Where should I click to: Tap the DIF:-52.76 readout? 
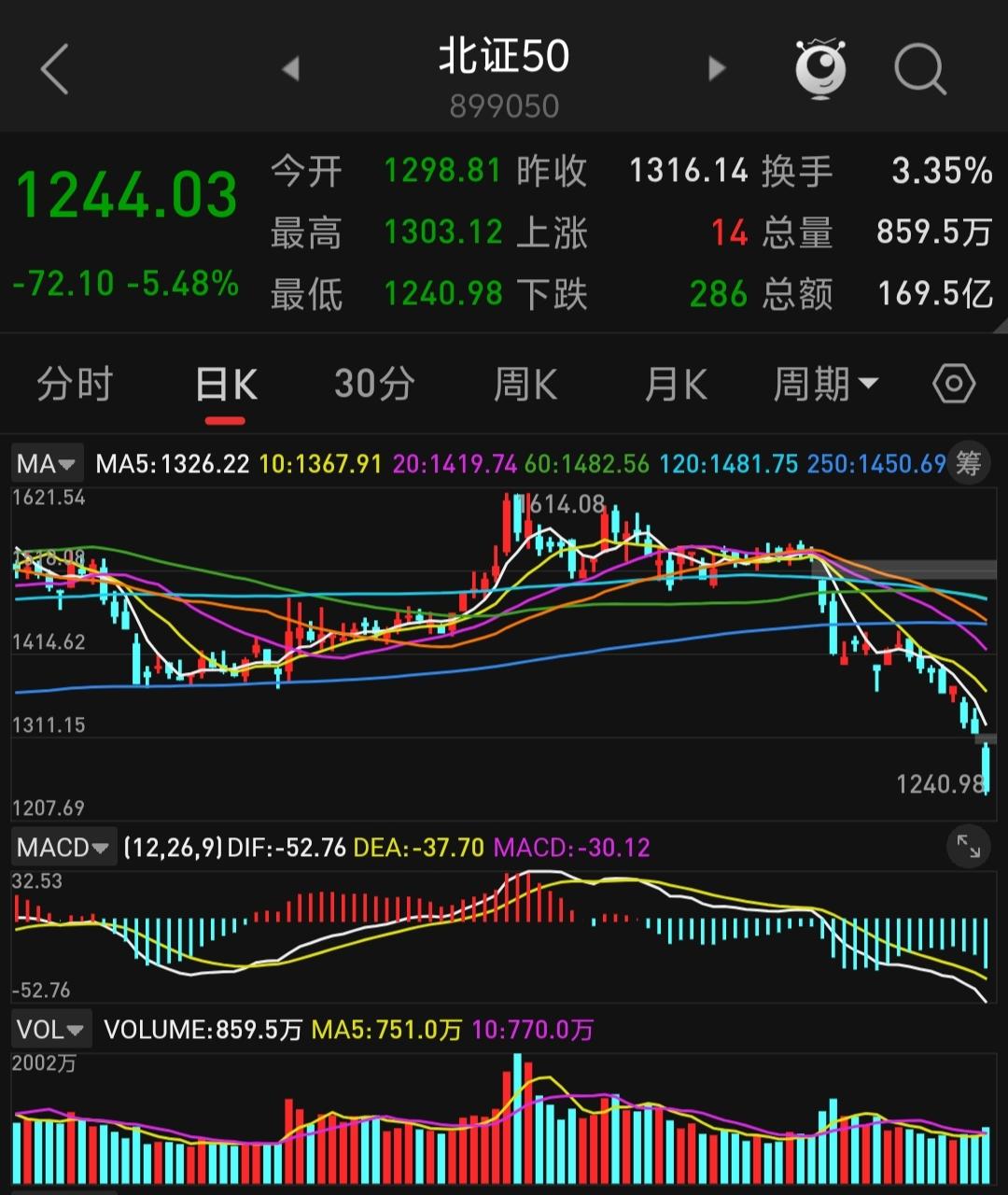click(287, 848)
